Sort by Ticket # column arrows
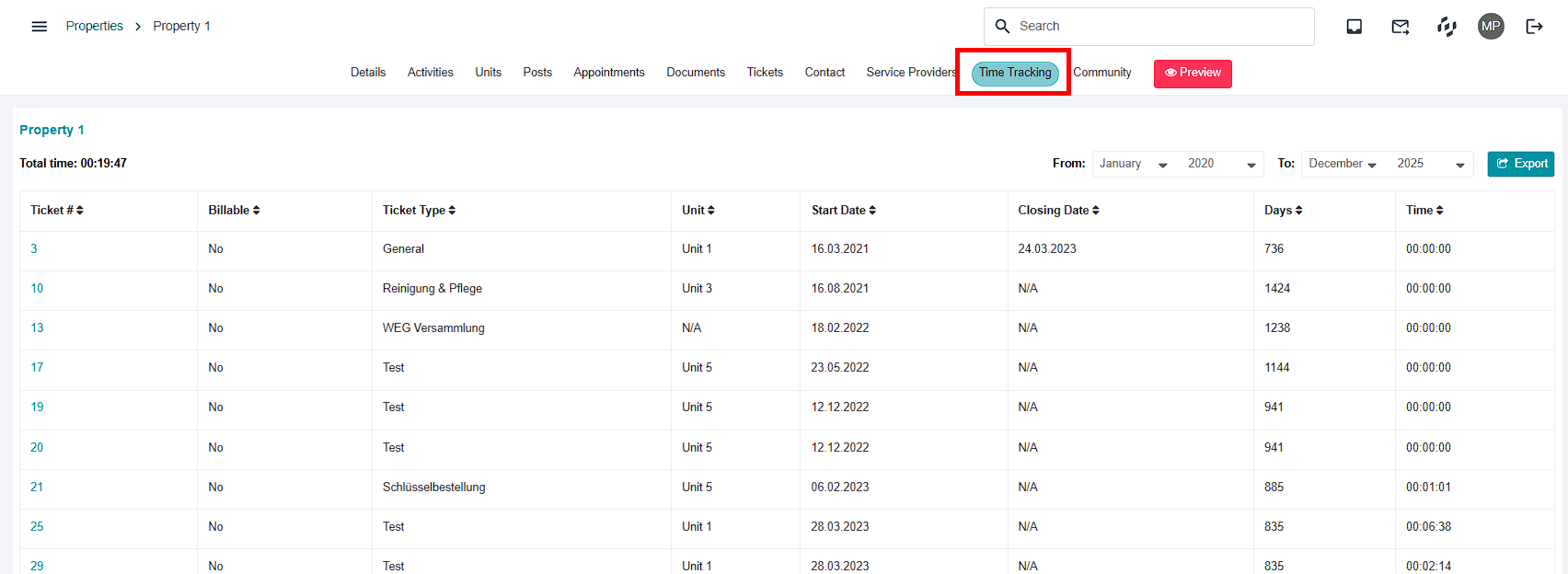Image resolution: width=1568 pixels, height=574 pixels. [x=80, y=211]
